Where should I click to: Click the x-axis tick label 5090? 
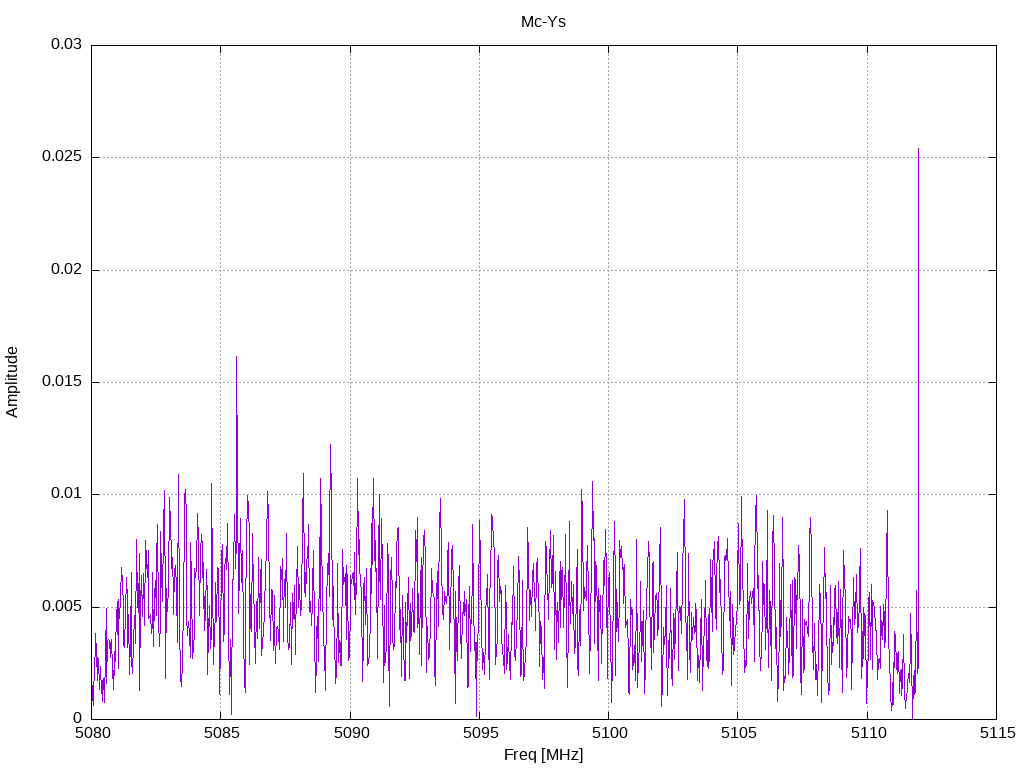[351, 733]
